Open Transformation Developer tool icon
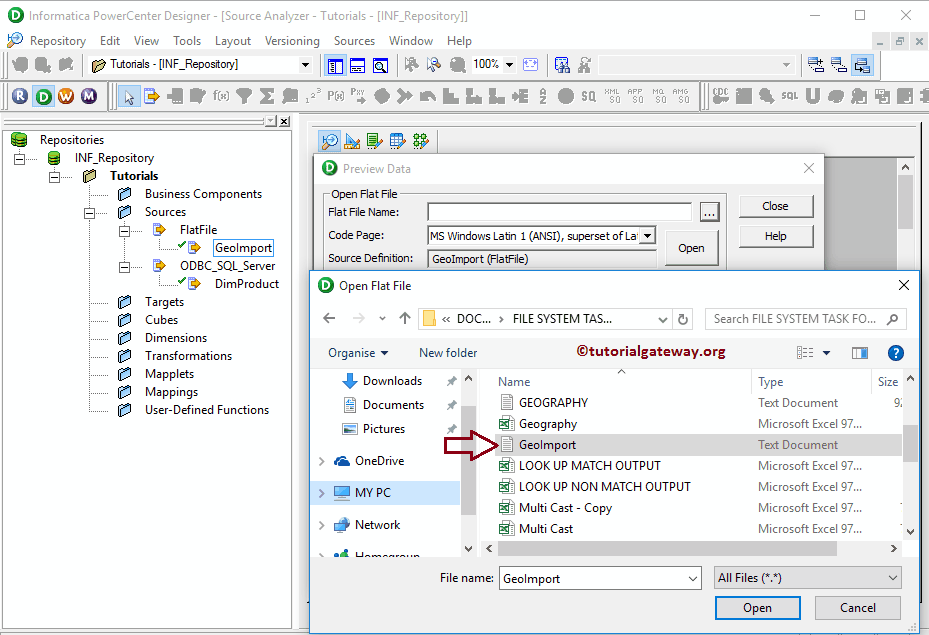This screenshot has width=929, height=635. point(374,141)
